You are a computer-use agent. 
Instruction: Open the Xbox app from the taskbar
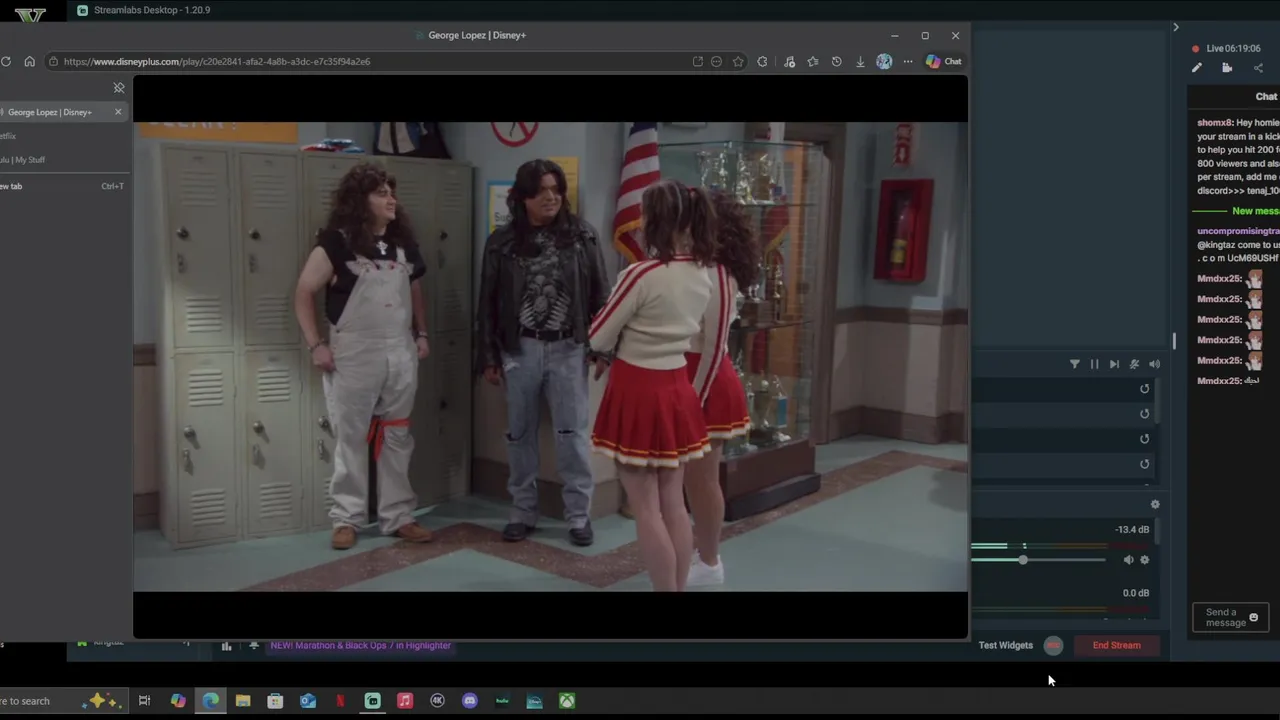(x=567, y=701)
